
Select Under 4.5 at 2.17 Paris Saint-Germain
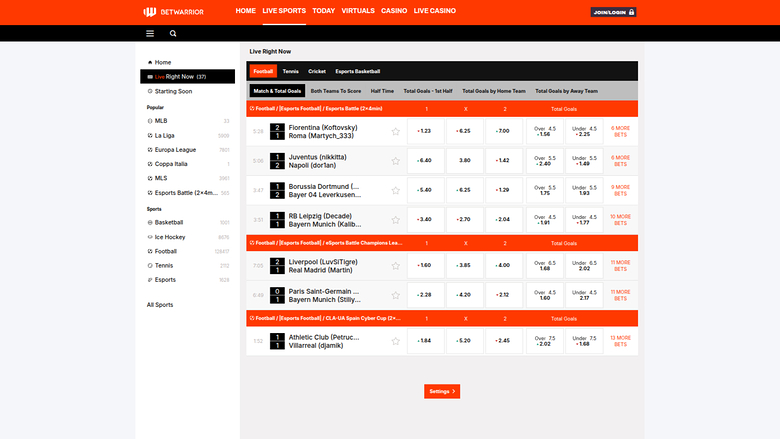pos(584,295)
